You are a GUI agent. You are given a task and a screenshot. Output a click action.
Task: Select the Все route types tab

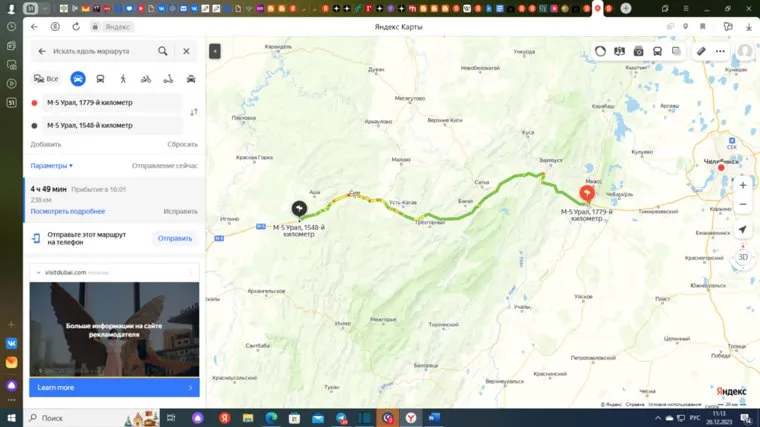(46, 78)
